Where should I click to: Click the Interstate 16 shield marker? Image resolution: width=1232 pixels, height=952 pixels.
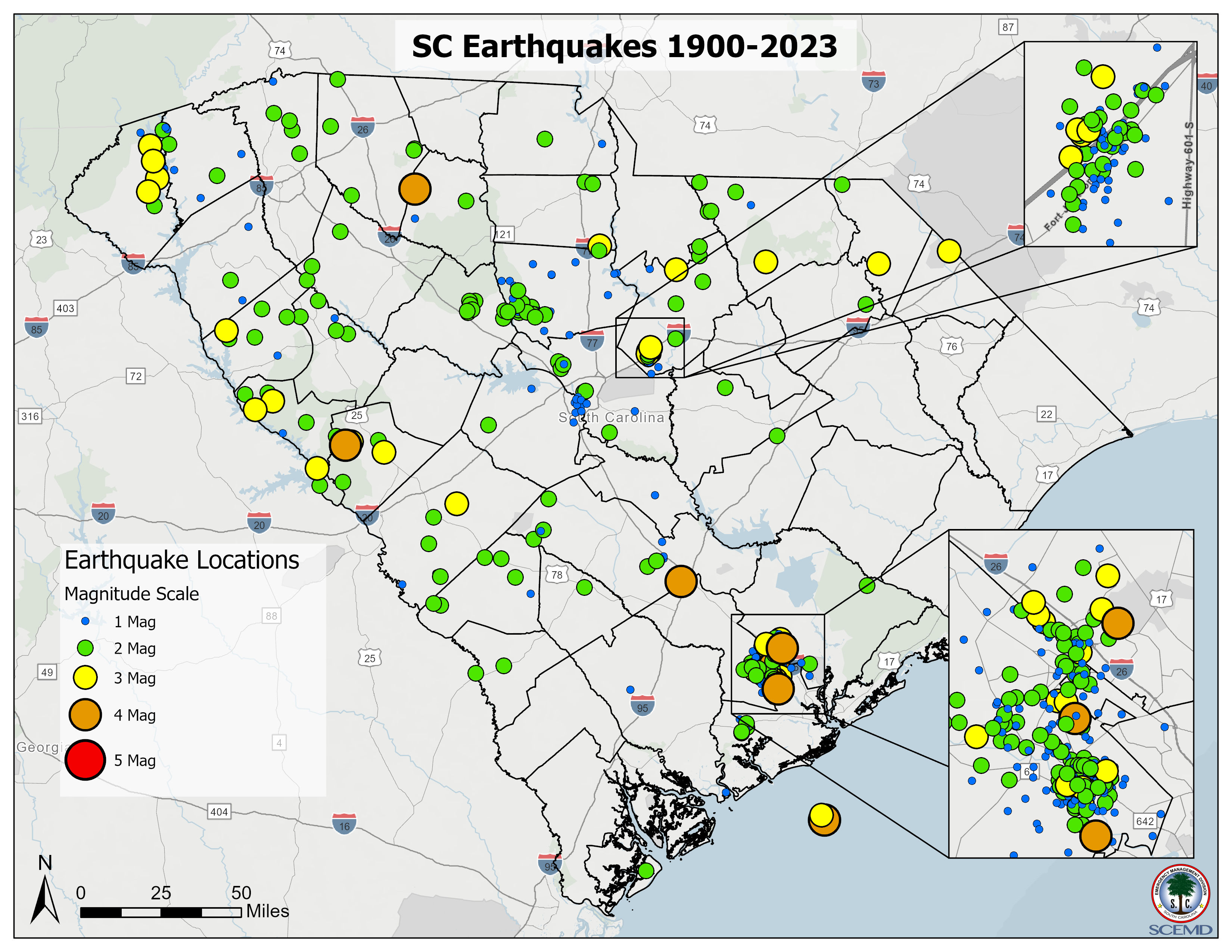coord(344,824)
